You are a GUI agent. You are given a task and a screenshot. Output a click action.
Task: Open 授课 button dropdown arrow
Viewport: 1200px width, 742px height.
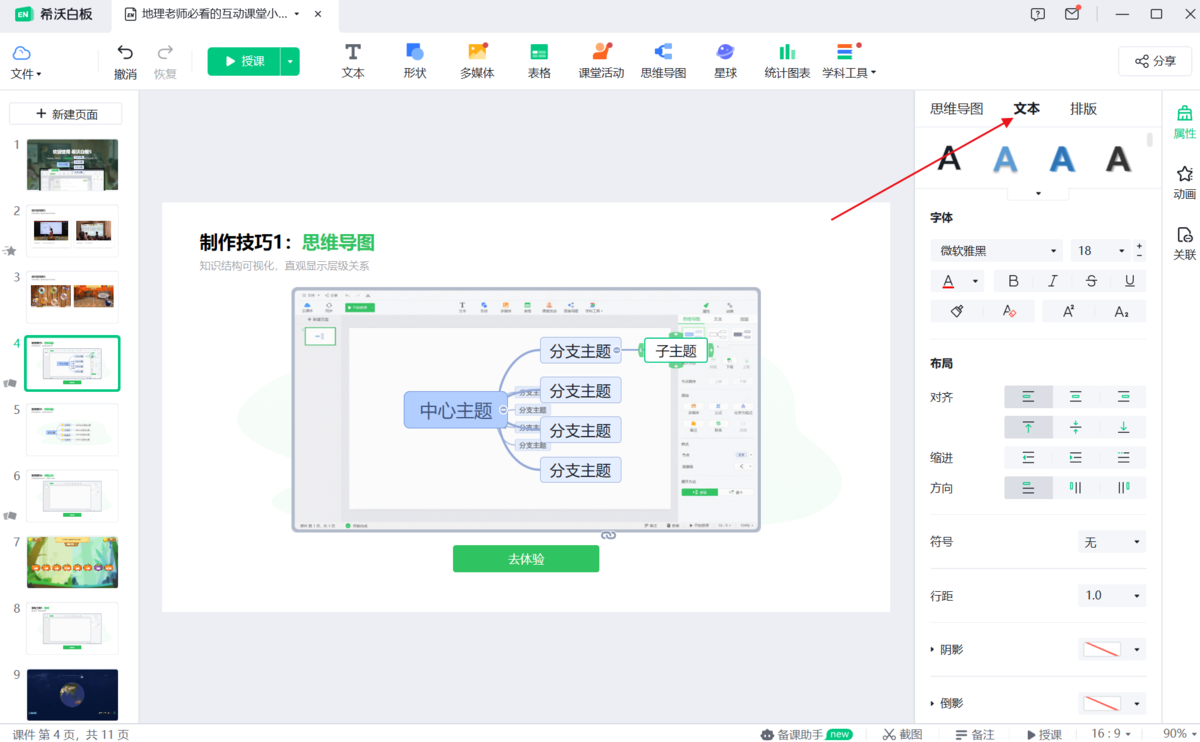coord(290,61)
